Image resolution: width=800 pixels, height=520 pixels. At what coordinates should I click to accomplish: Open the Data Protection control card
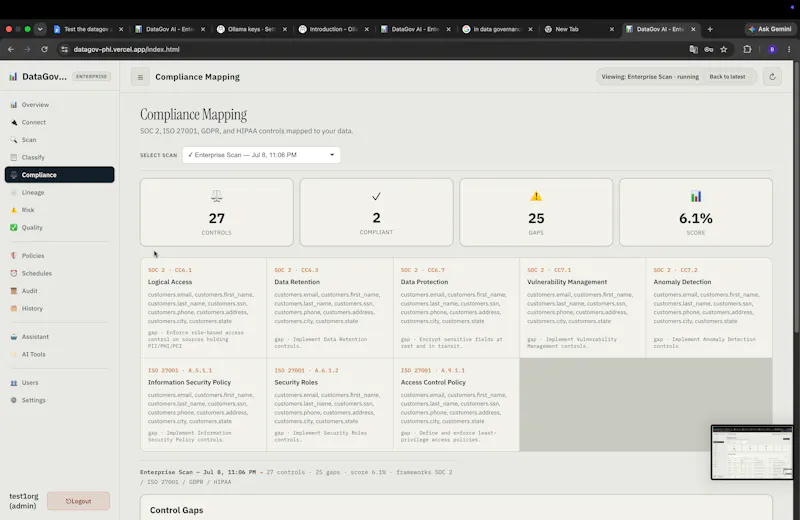pos(456,308)
